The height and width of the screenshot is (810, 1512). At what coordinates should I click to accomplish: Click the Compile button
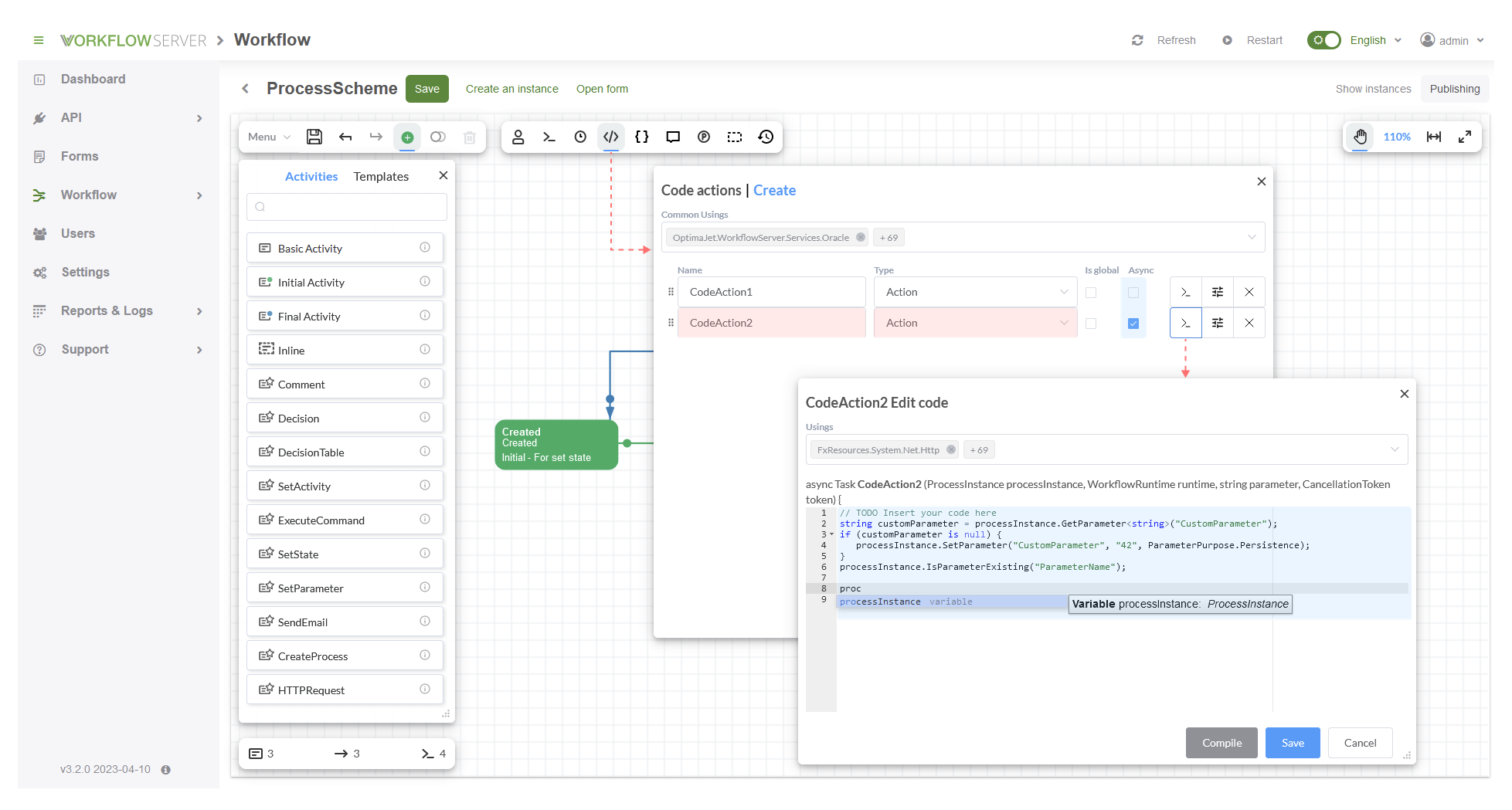pos(1221,743)
